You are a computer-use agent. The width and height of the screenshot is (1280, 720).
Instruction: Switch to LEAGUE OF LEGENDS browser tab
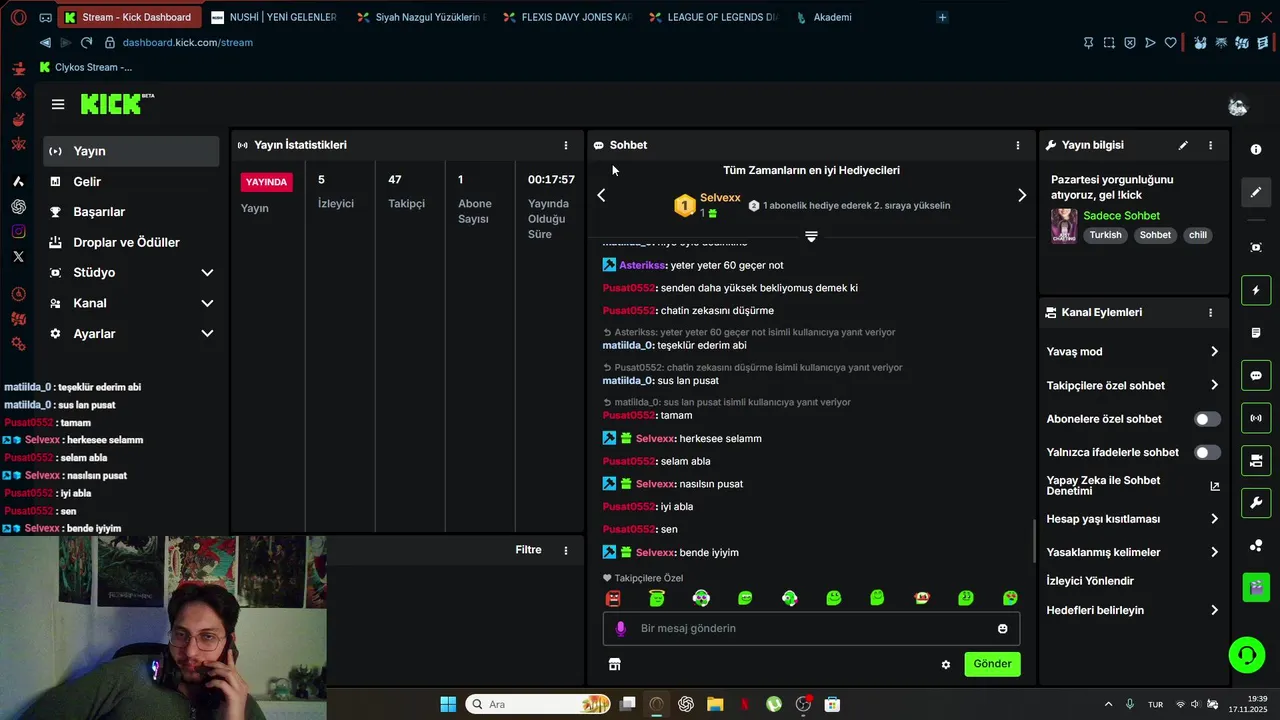(713, 17)
